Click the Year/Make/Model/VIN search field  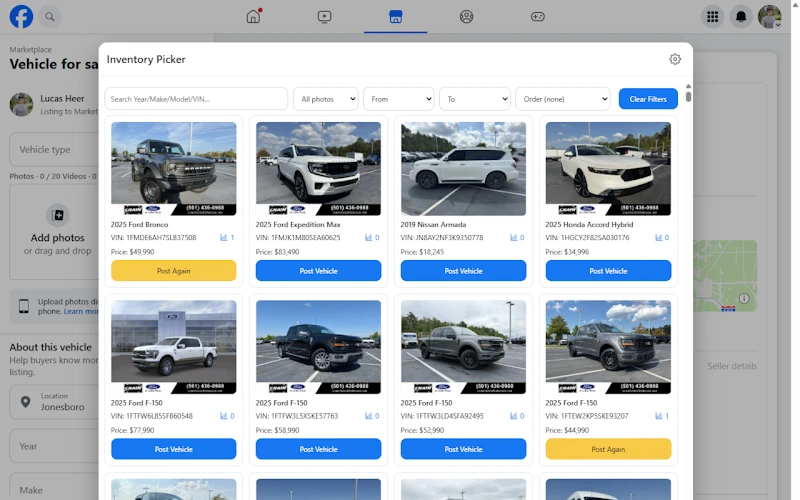[x=196, y=98]
